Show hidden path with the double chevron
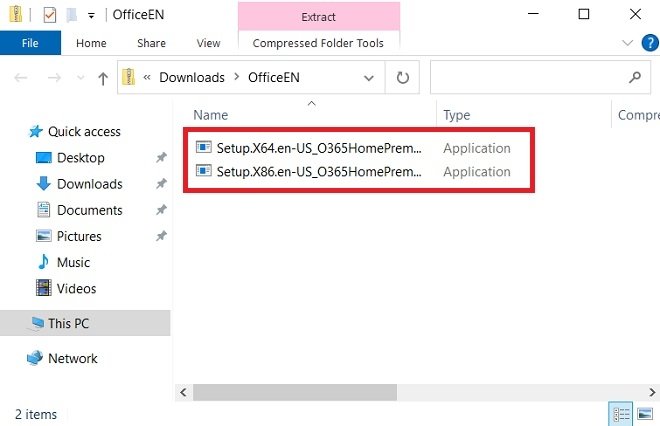The height and width of the screenshot is (426, 660). click(x=147, y=77)
